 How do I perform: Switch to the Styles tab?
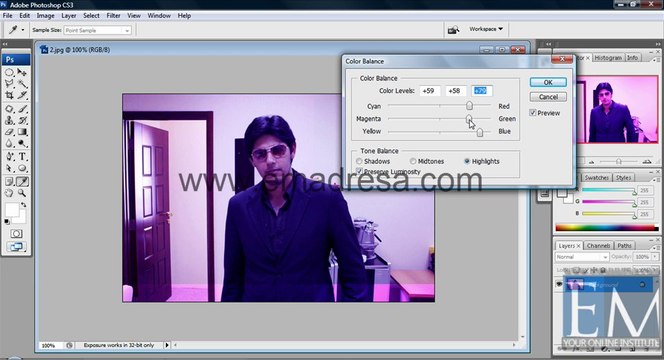point(623,178)
